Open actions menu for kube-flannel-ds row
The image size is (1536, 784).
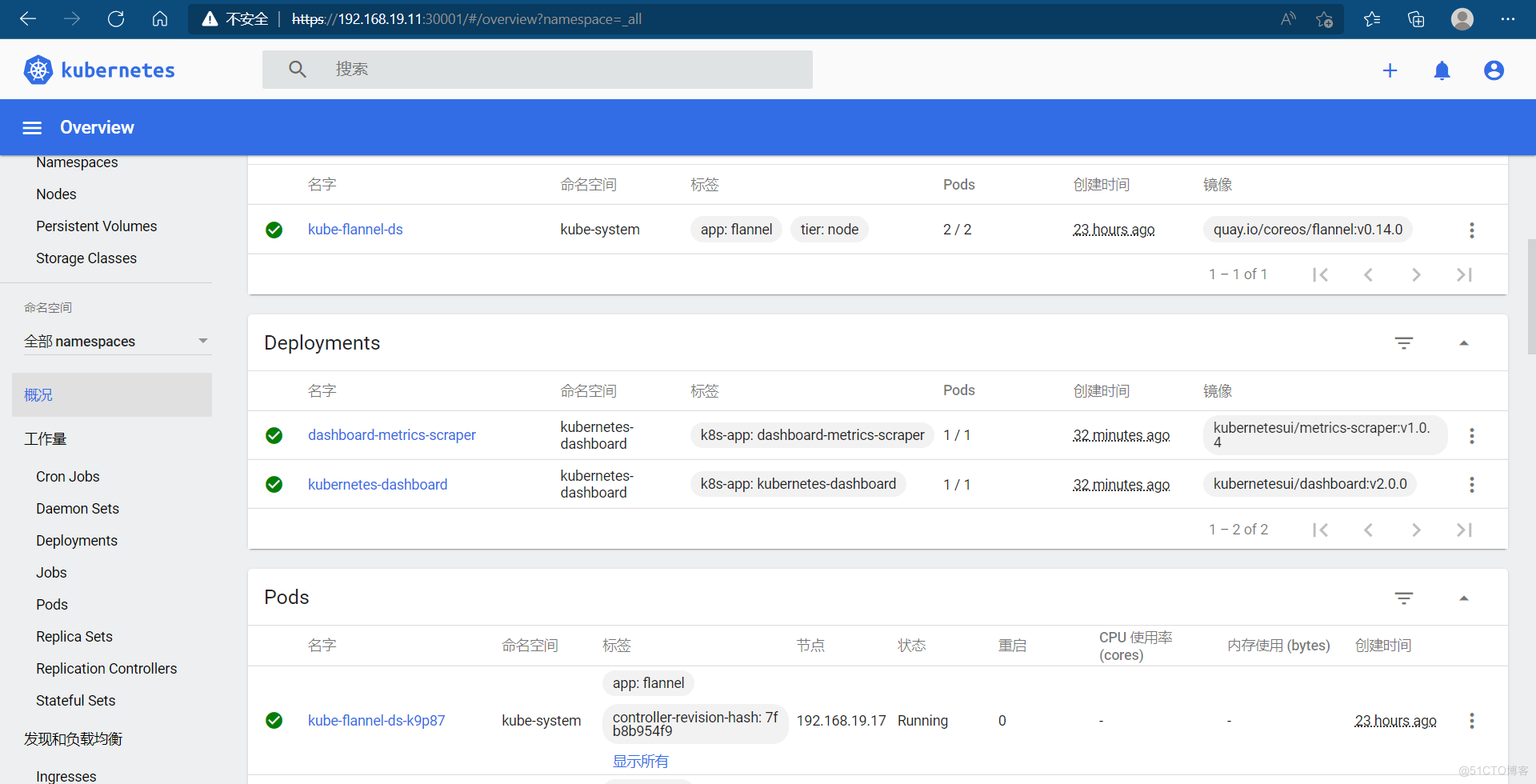(1471, 230)
